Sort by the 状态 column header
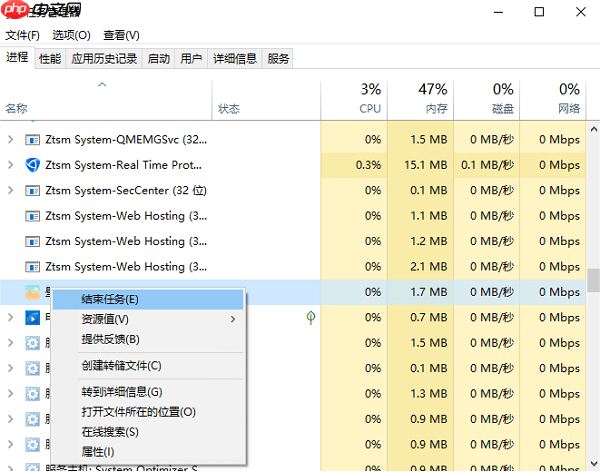The width and height of the screenshot is (600, 472). [266, 100]
